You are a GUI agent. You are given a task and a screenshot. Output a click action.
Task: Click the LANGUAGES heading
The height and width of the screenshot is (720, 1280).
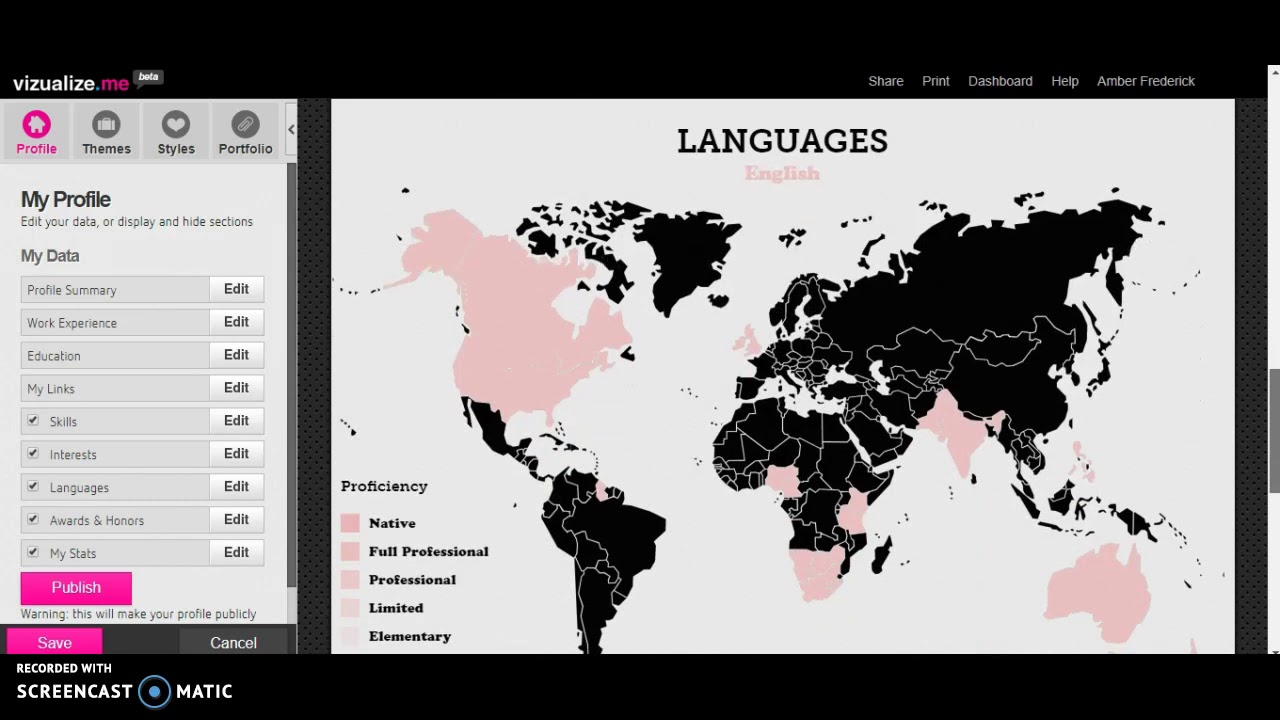[782, 142]
